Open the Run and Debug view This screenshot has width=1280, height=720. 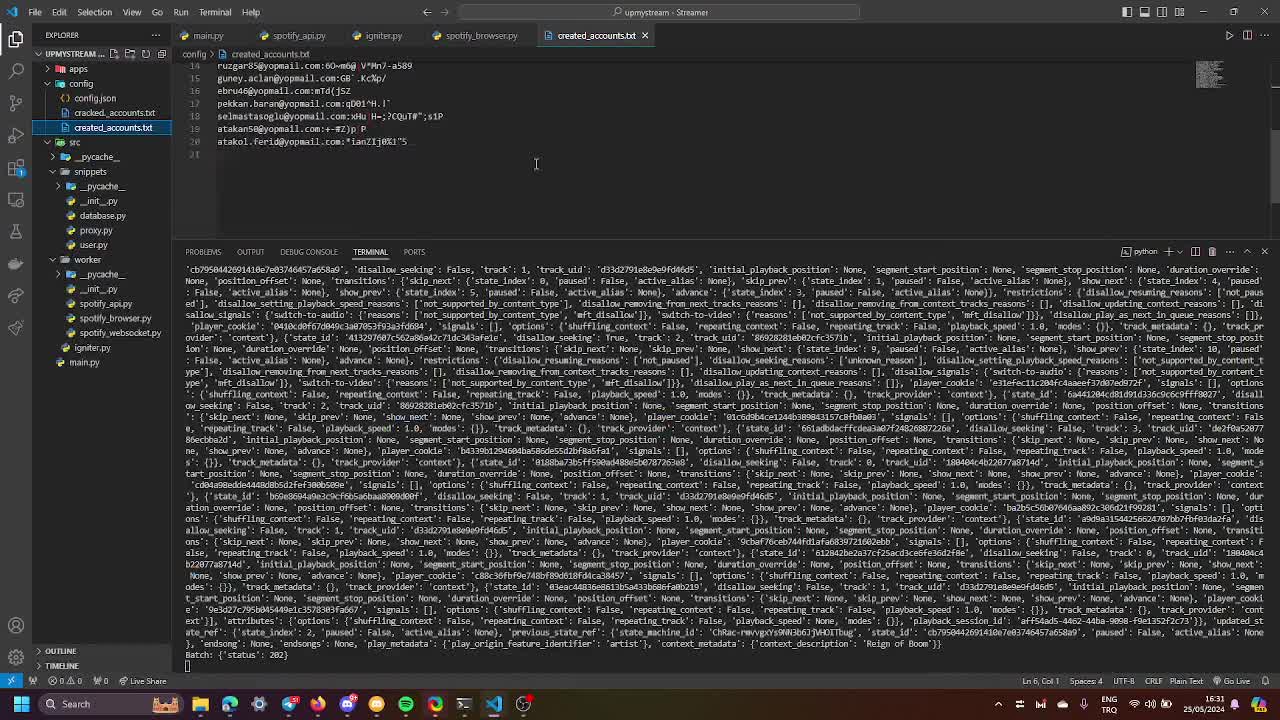coord(16,135)
